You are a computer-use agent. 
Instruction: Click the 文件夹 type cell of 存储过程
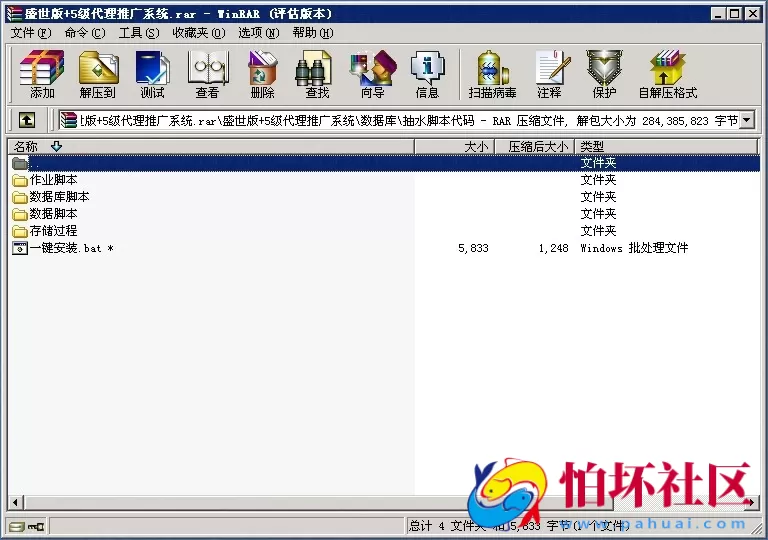tap(598, 231)
